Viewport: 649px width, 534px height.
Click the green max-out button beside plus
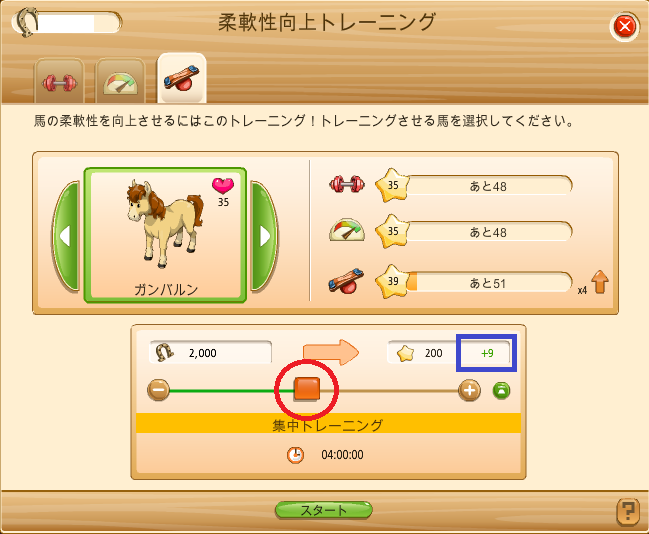coord(501,390)
